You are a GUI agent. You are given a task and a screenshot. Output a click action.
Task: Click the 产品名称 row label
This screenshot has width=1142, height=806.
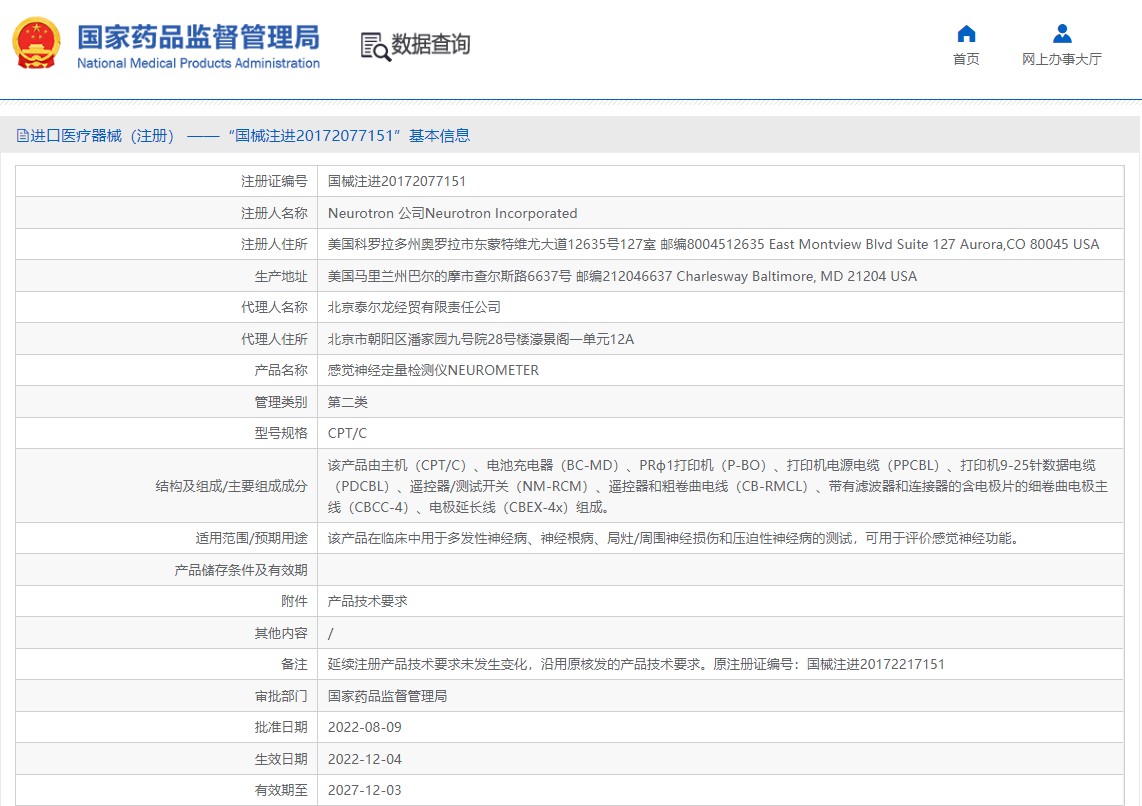pos(281,371)
